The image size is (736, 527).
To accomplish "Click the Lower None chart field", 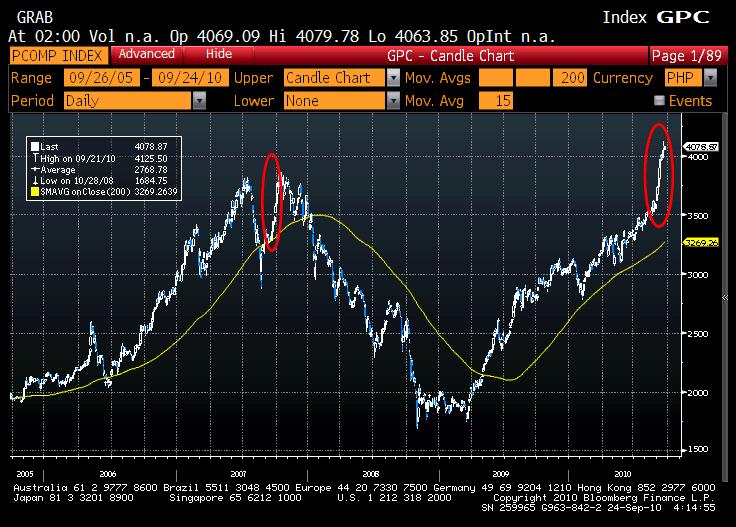I will 335,100.
